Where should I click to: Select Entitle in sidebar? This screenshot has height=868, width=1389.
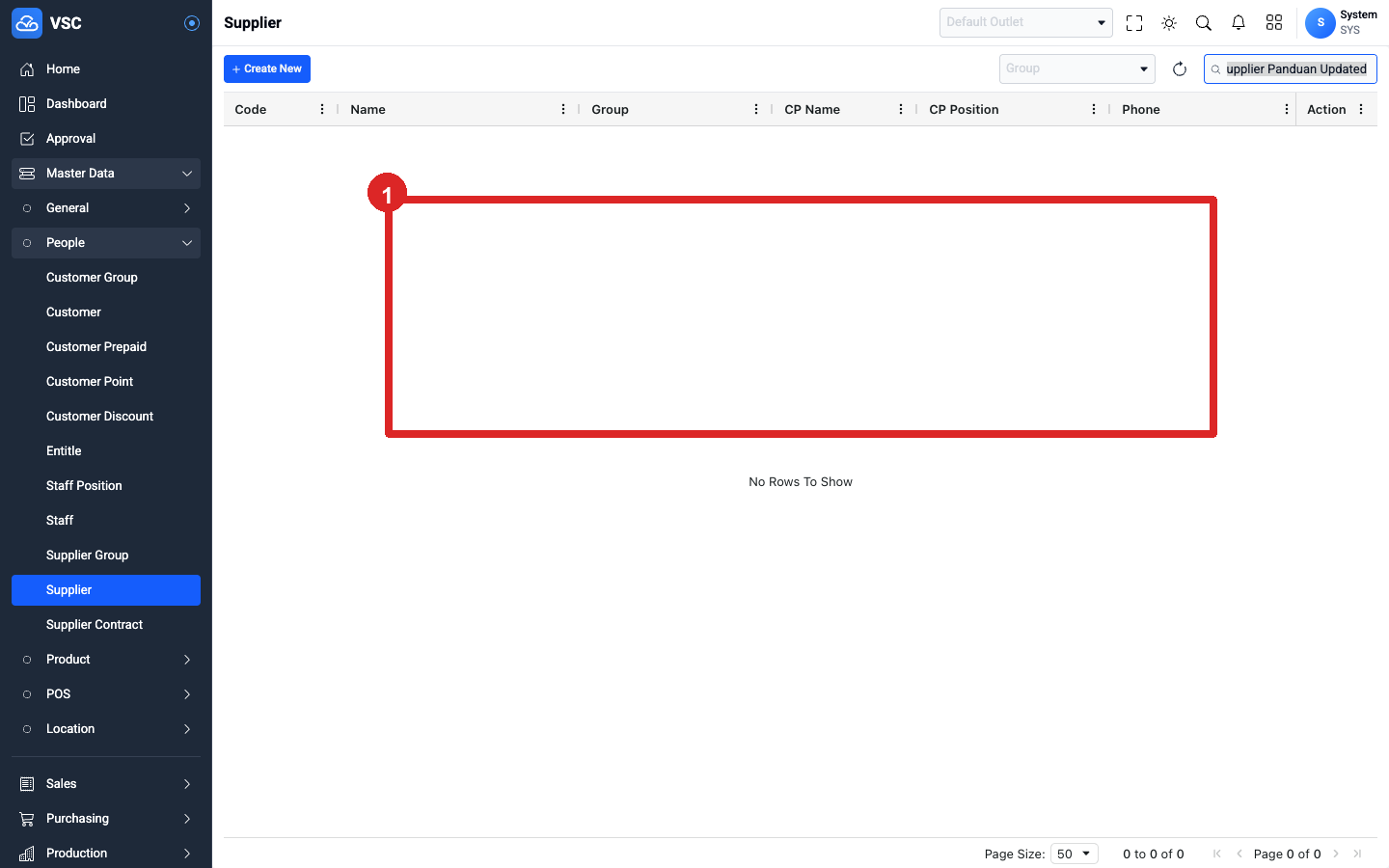click(x=106, y=451)
